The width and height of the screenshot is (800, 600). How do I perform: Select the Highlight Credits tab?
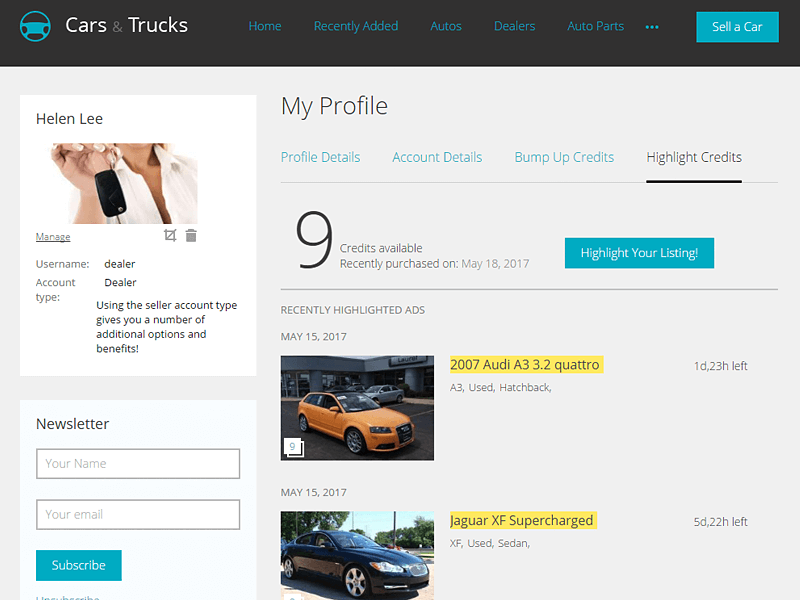694,157
